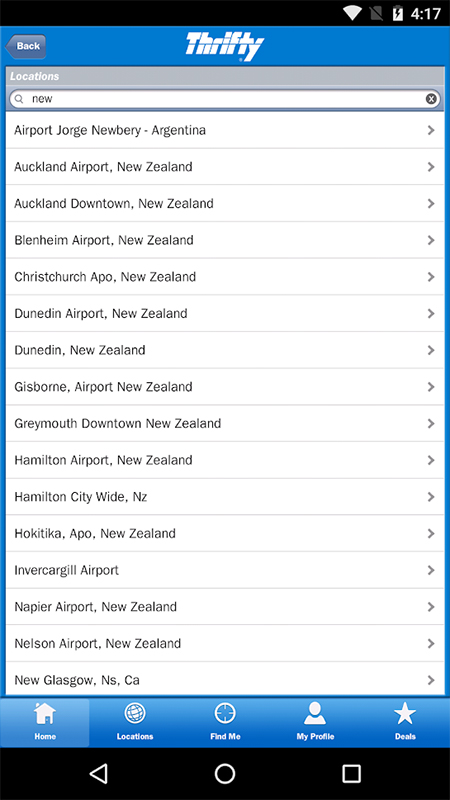Open the Android recent apps square
This screenshot has width=450, height=800.
(352, 773)
